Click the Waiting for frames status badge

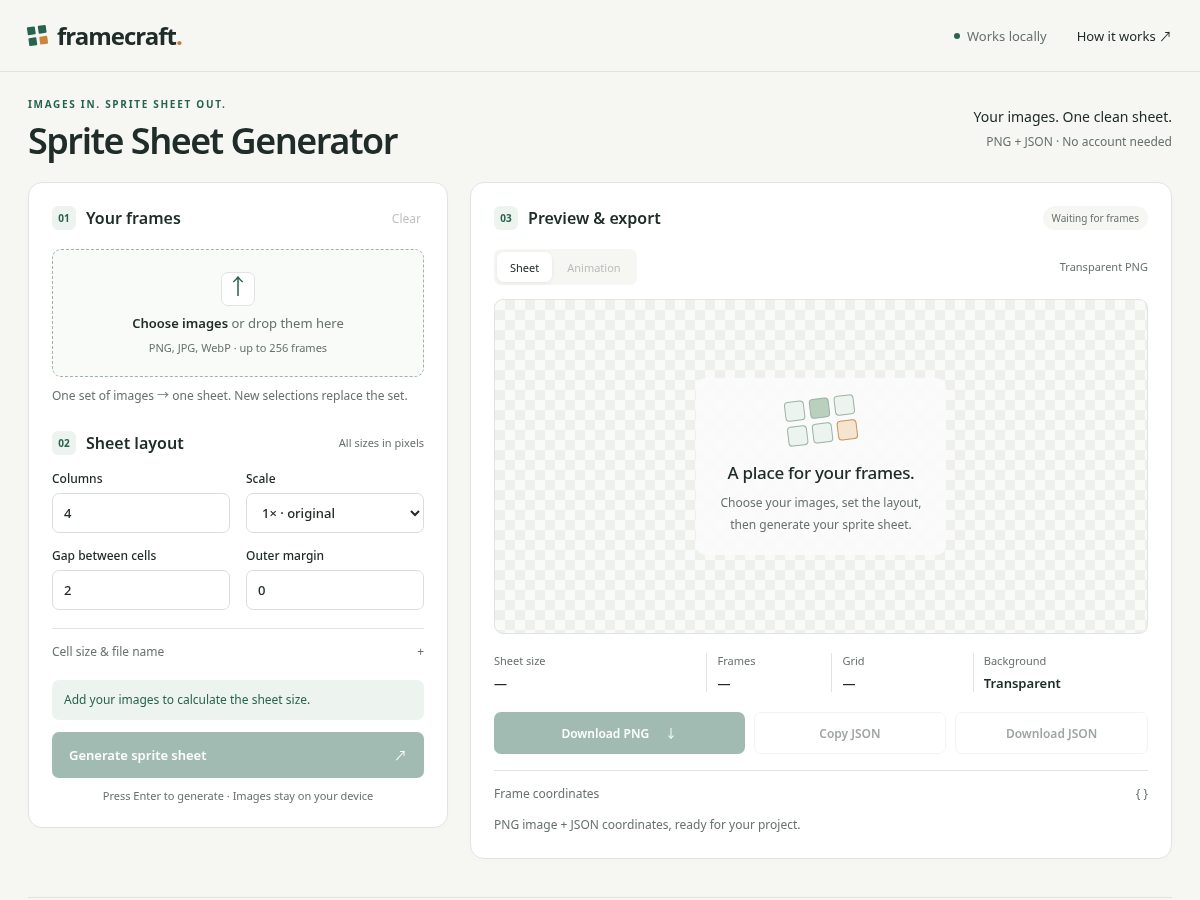point(1095,218)
